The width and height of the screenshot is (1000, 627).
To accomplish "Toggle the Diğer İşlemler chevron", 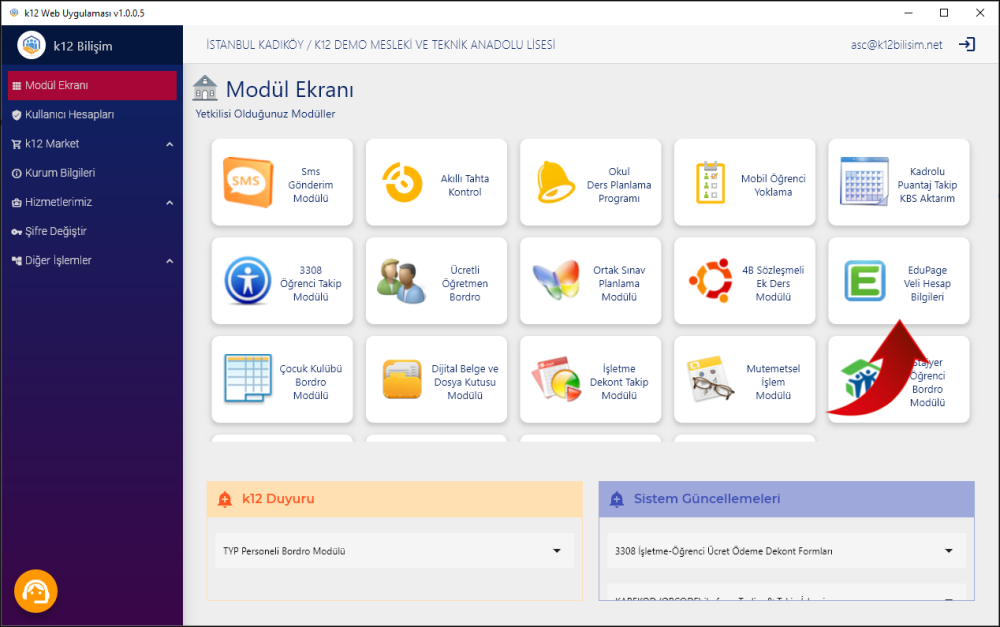I will tap(170, 261).
